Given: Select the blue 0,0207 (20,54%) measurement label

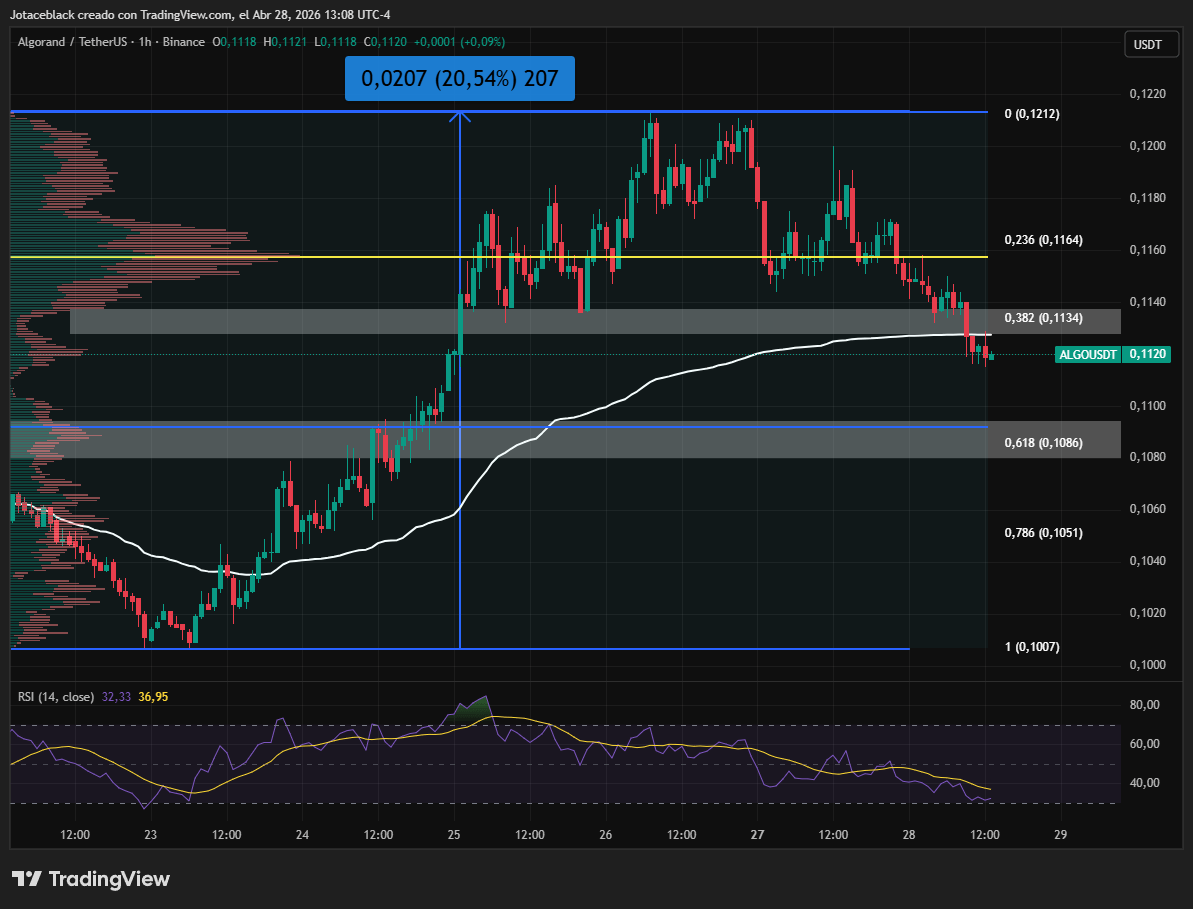Looking at the screenshot, I should [x=460, y=78].
